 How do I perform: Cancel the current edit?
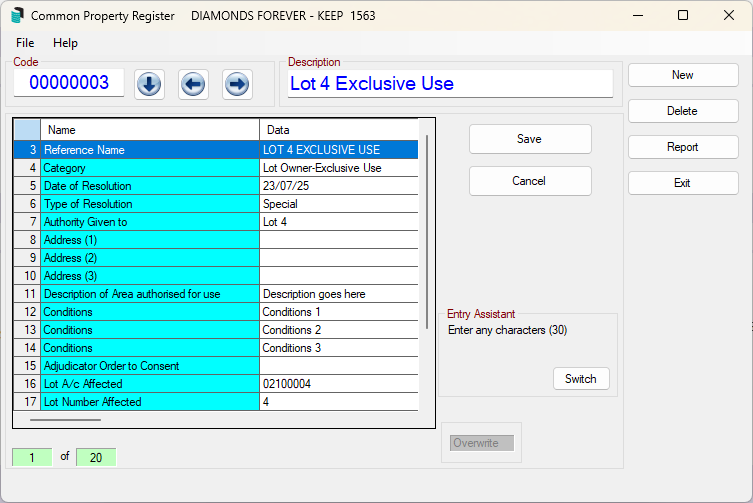530,181
